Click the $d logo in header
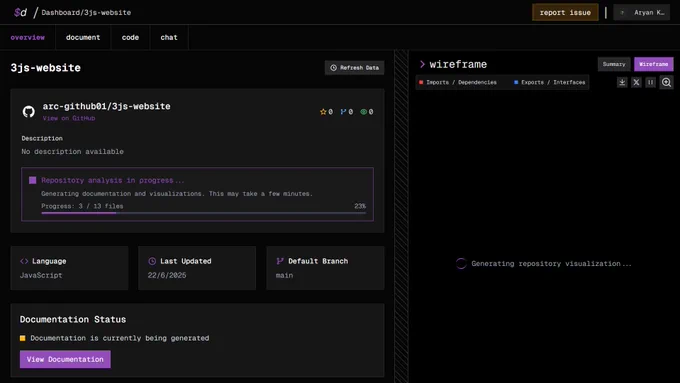 tap(20, 12)
